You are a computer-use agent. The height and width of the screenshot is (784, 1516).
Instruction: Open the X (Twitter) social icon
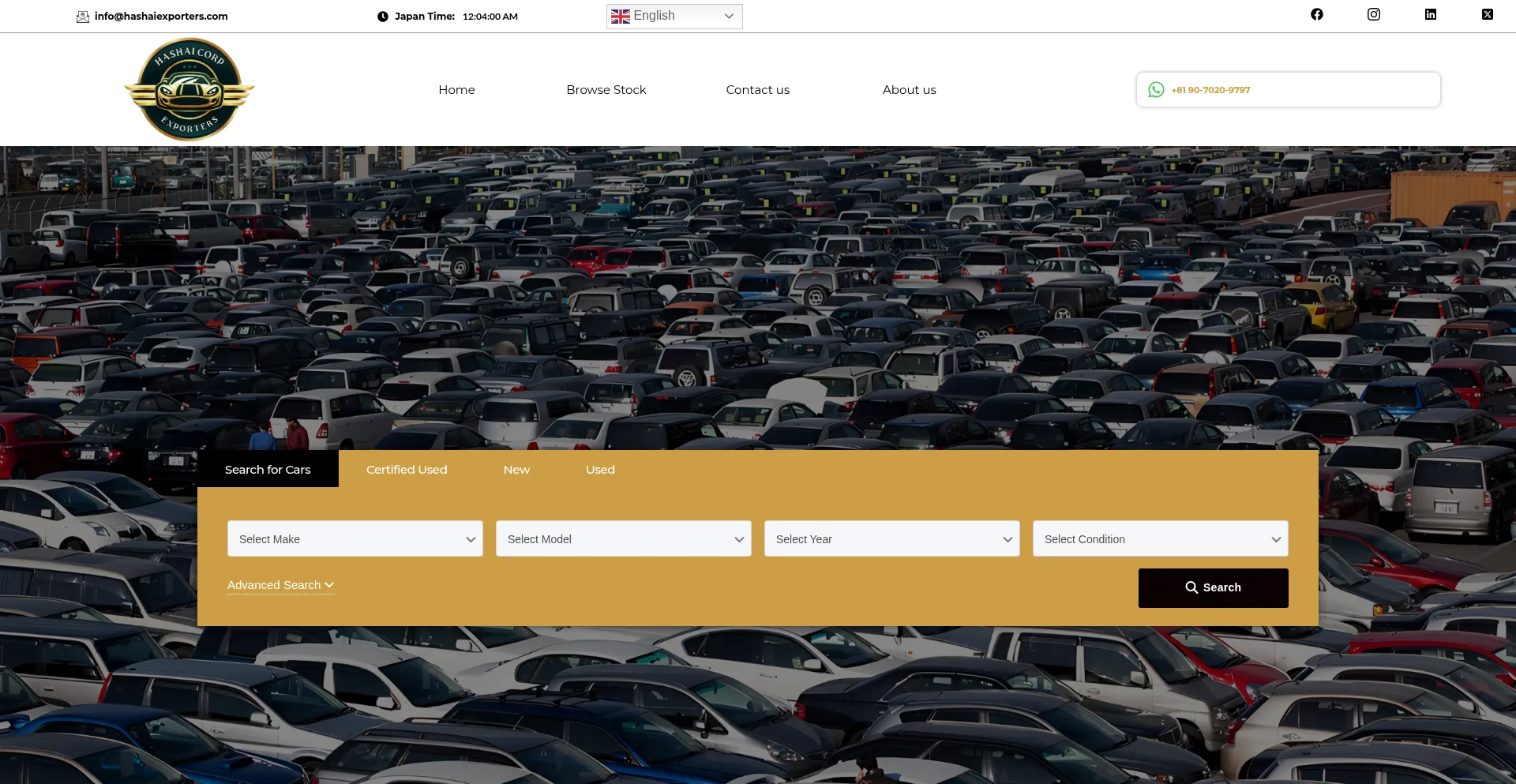pos(1488,14)
